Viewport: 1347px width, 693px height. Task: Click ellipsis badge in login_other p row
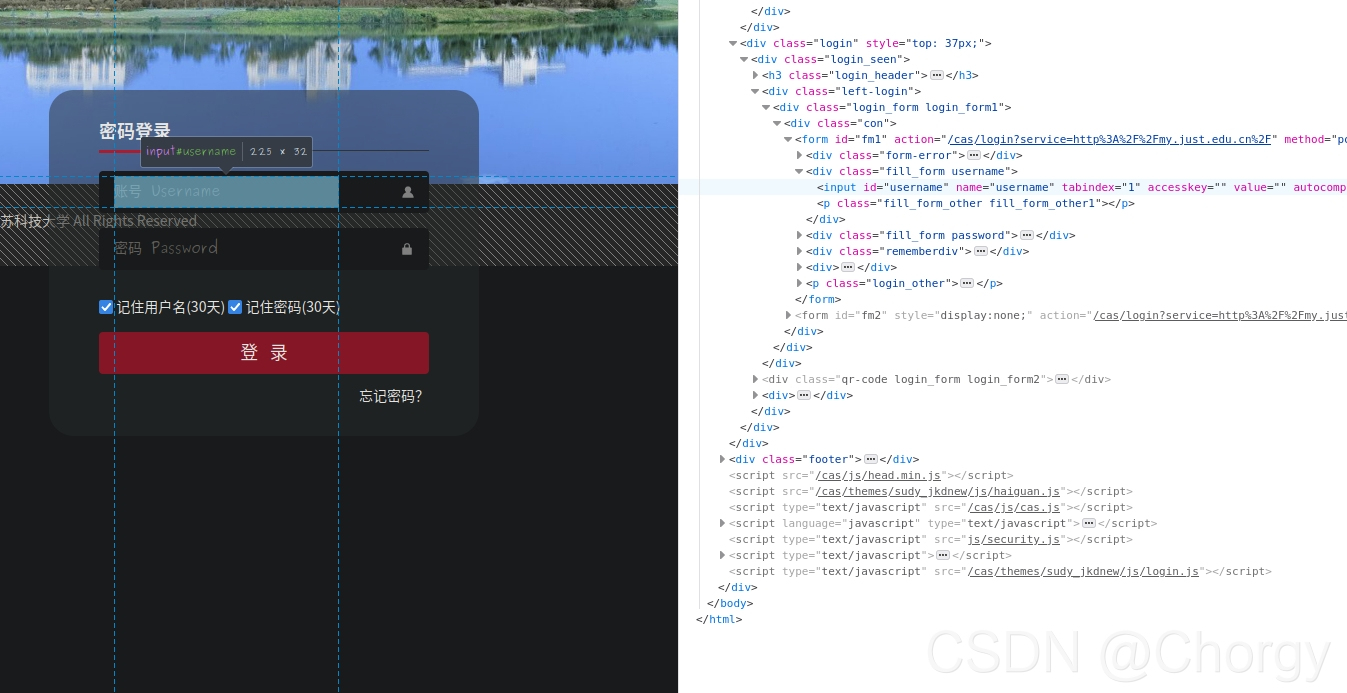click(x=967, y=283)
